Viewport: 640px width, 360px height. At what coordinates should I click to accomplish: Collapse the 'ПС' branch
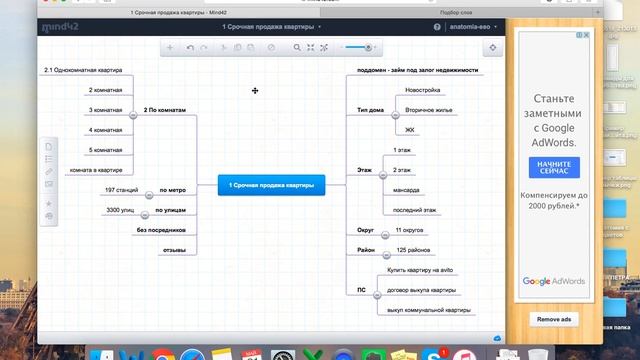pyautogui.click(x=377, y=295)
